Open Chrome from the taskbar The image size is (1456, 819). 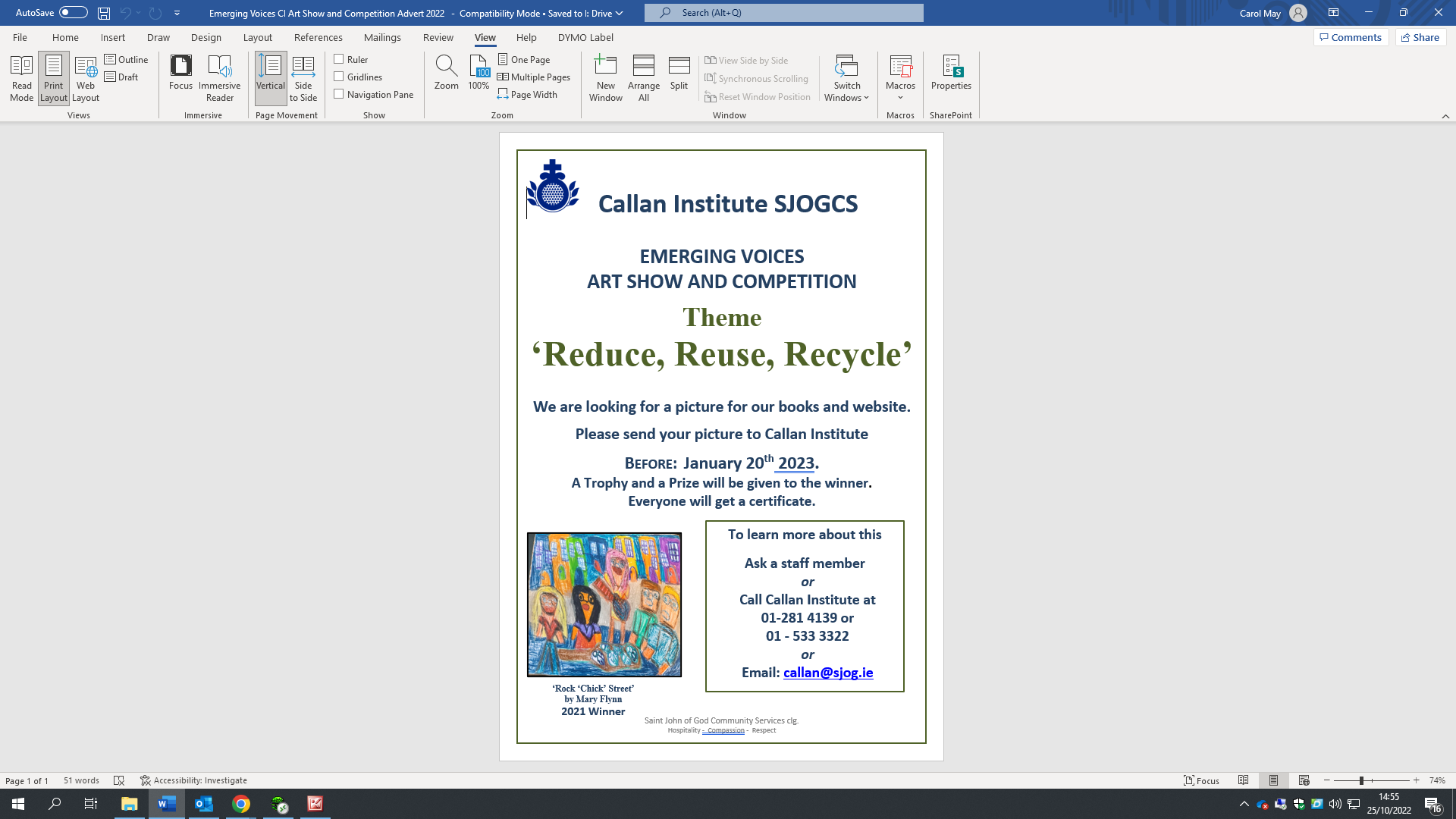pos(241,804)
